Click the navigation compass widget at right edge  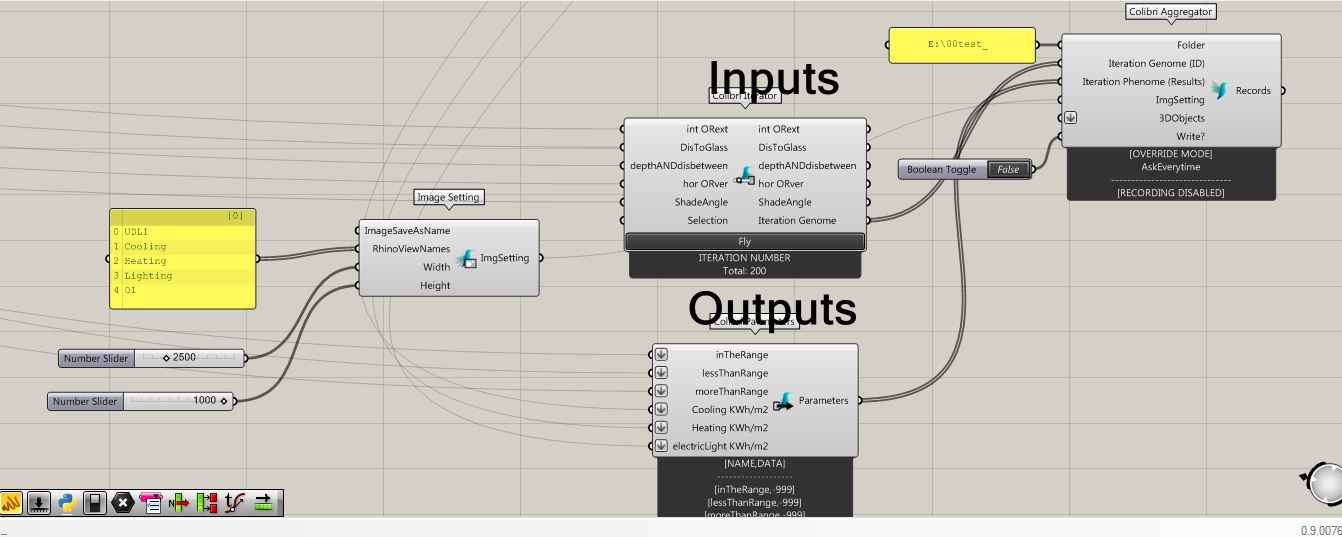(x=1324, y=482)
